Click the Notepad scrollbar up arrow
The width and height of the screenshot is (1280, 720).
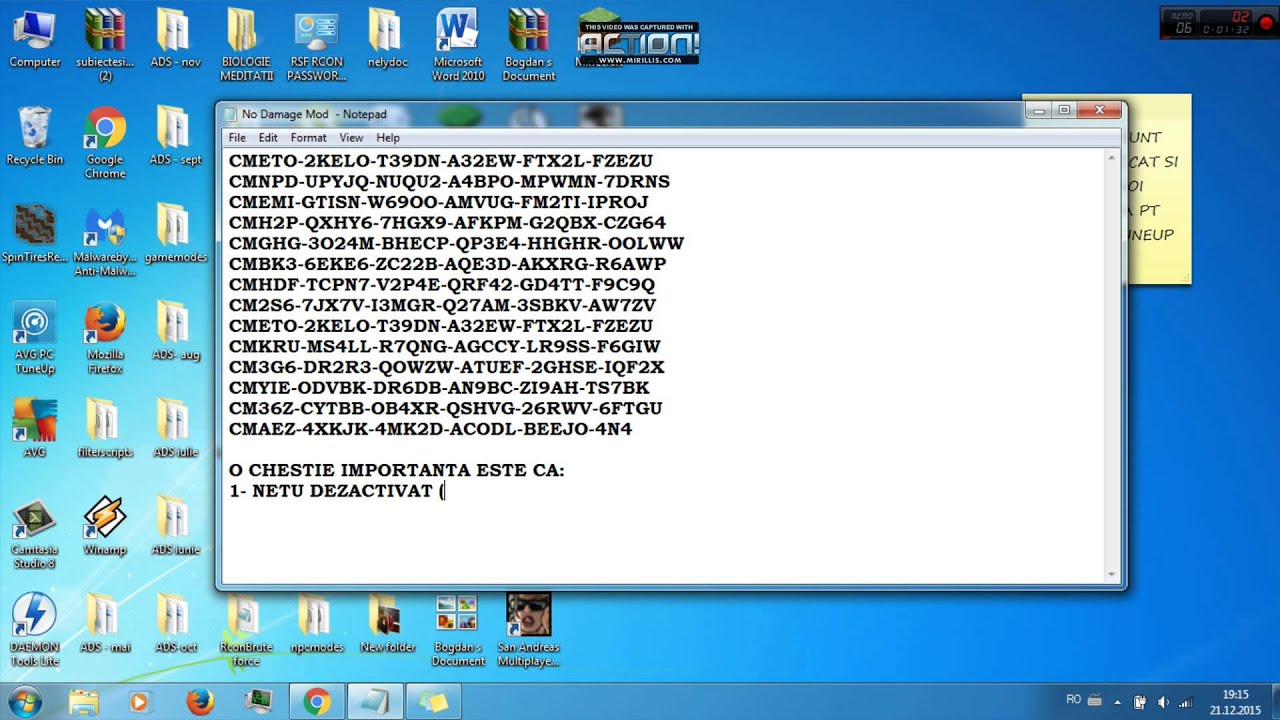point(1111,158)
